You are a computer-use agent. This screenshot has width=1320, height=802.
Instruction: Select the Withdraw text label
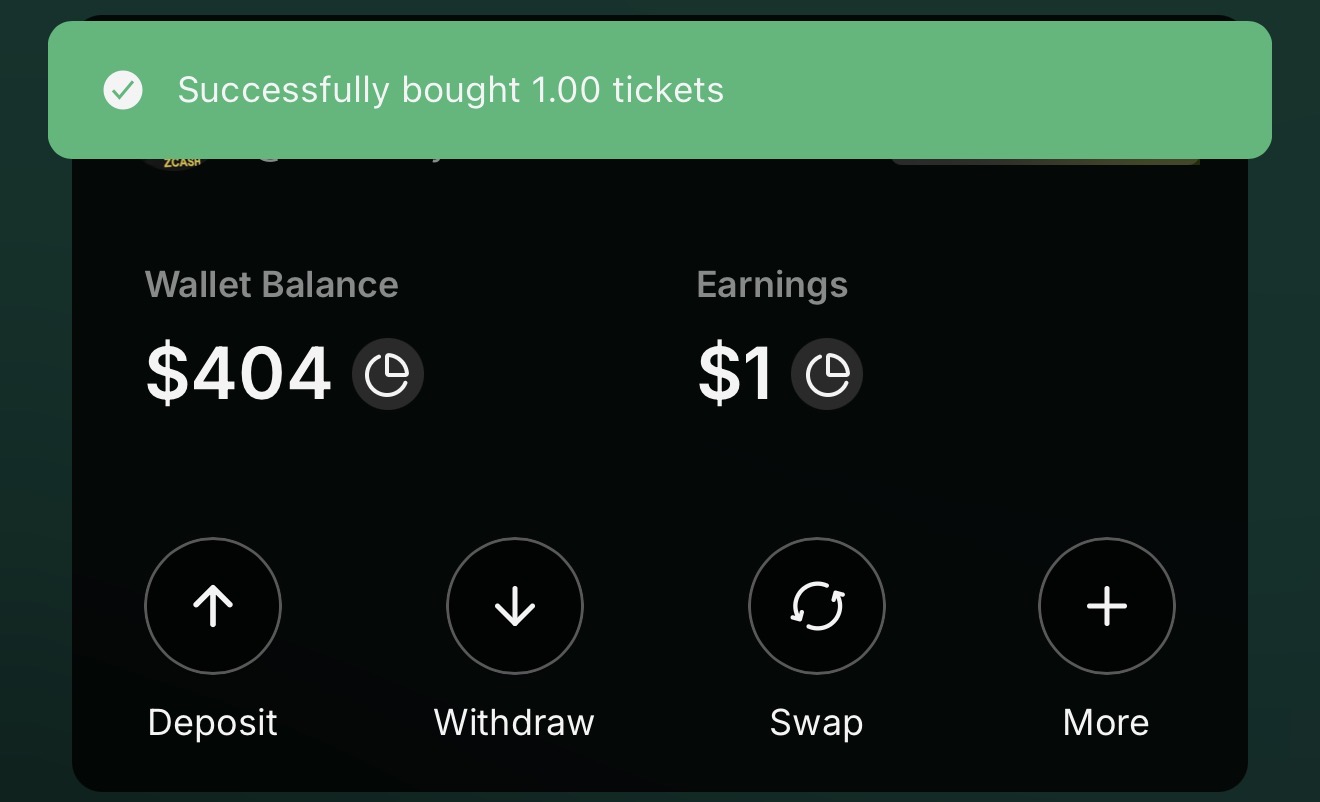tap(514, 722)
